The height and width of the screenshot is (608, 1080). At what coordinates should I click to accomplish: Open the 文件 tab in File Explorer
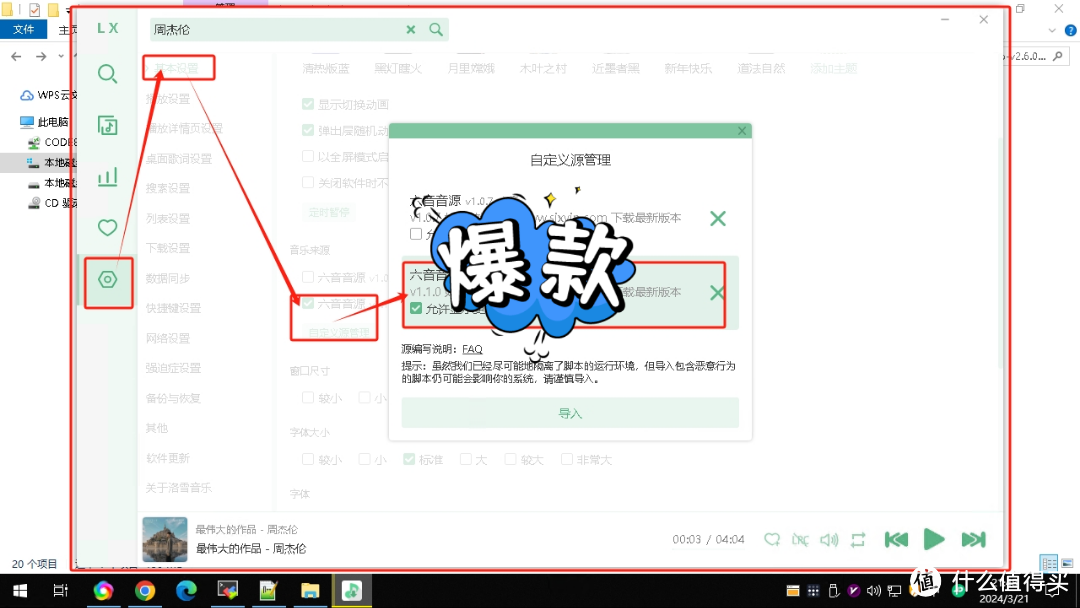23,29
